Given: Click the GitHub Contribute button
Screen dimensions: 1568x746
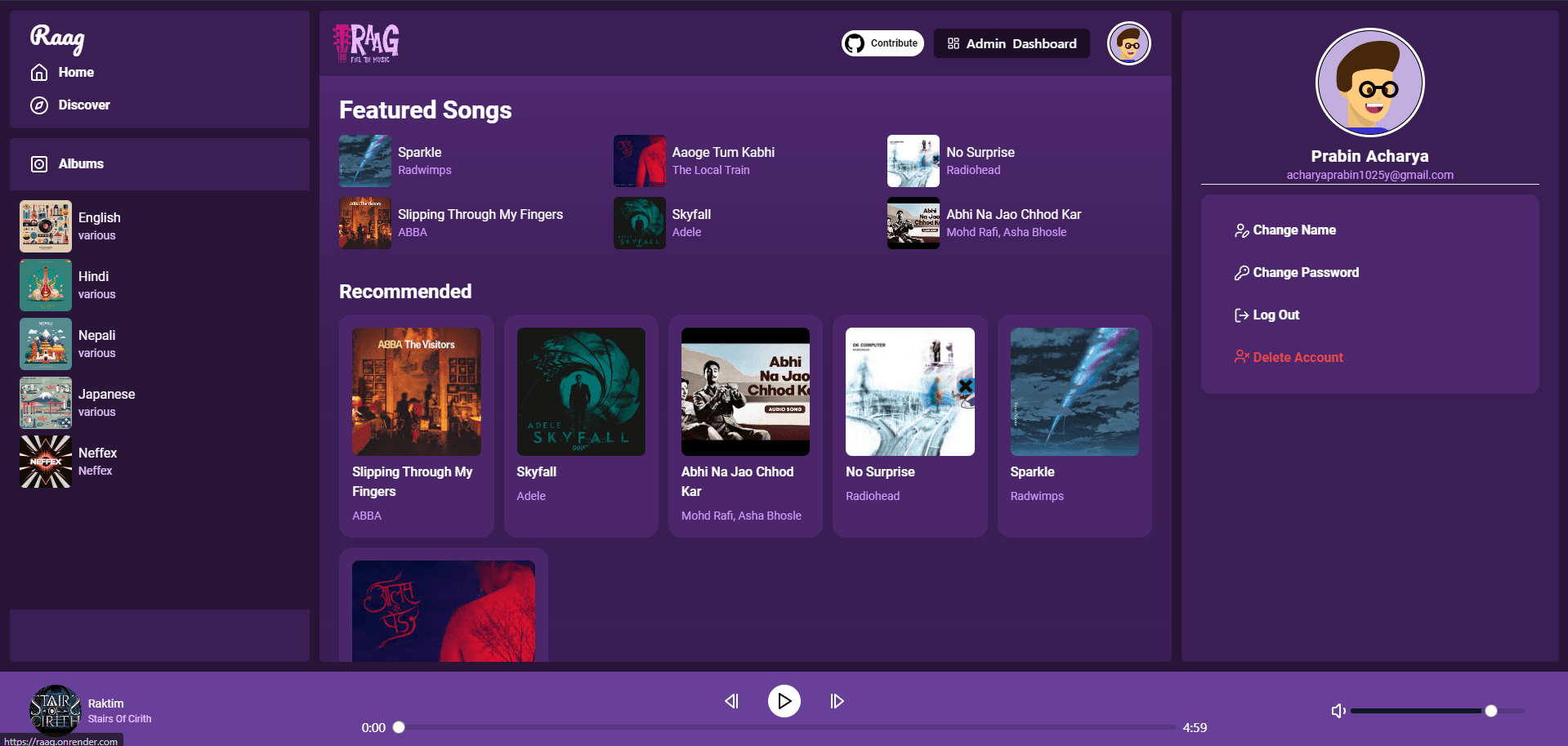Looking at the screenshot, I should pos(882,43).
